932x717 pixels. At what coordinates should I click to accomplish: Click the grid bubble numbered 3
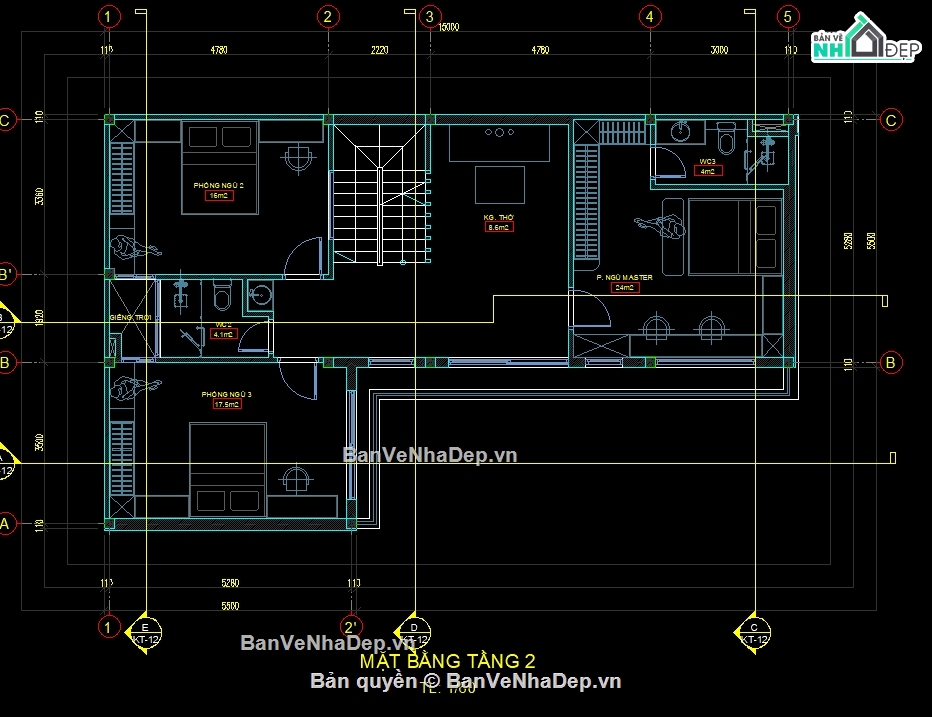point(430,17)
